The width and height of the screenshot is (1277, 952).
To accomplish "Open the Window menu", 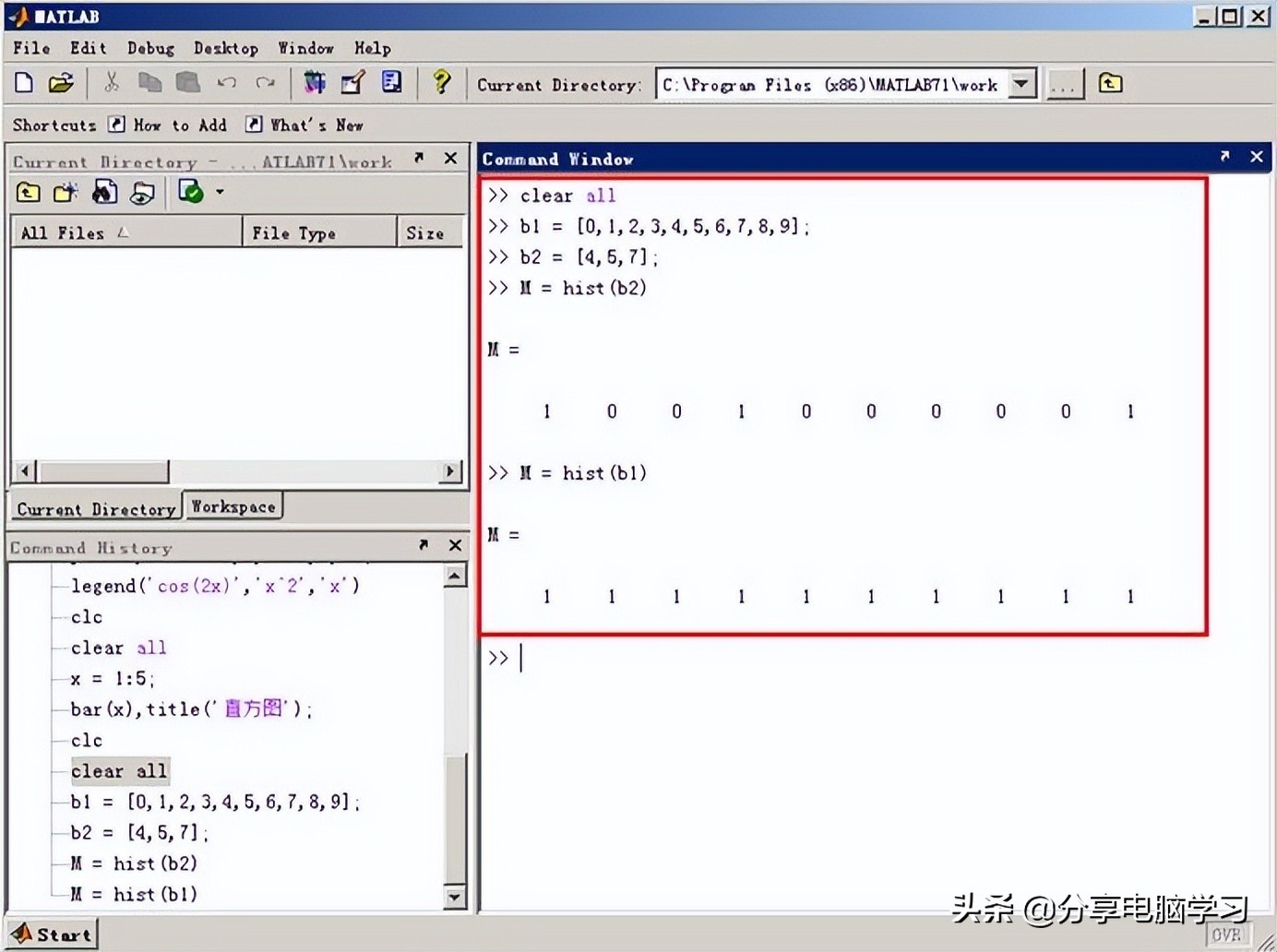I will click(x=305, y=48).
